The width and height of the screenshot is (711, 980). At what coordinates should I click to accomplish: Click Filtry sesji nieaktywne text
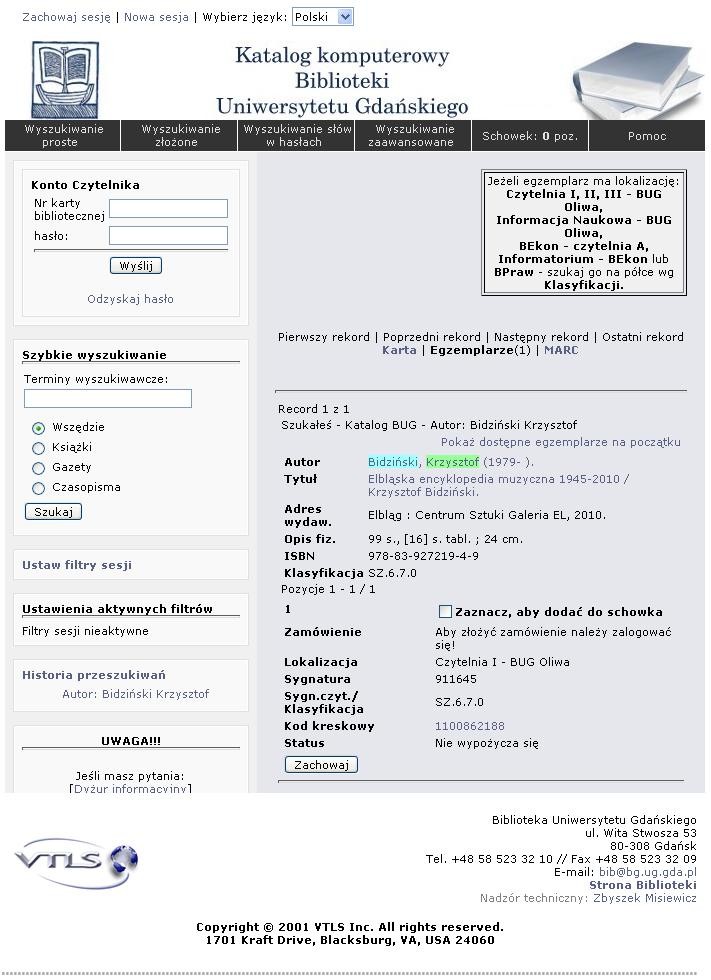86,631
